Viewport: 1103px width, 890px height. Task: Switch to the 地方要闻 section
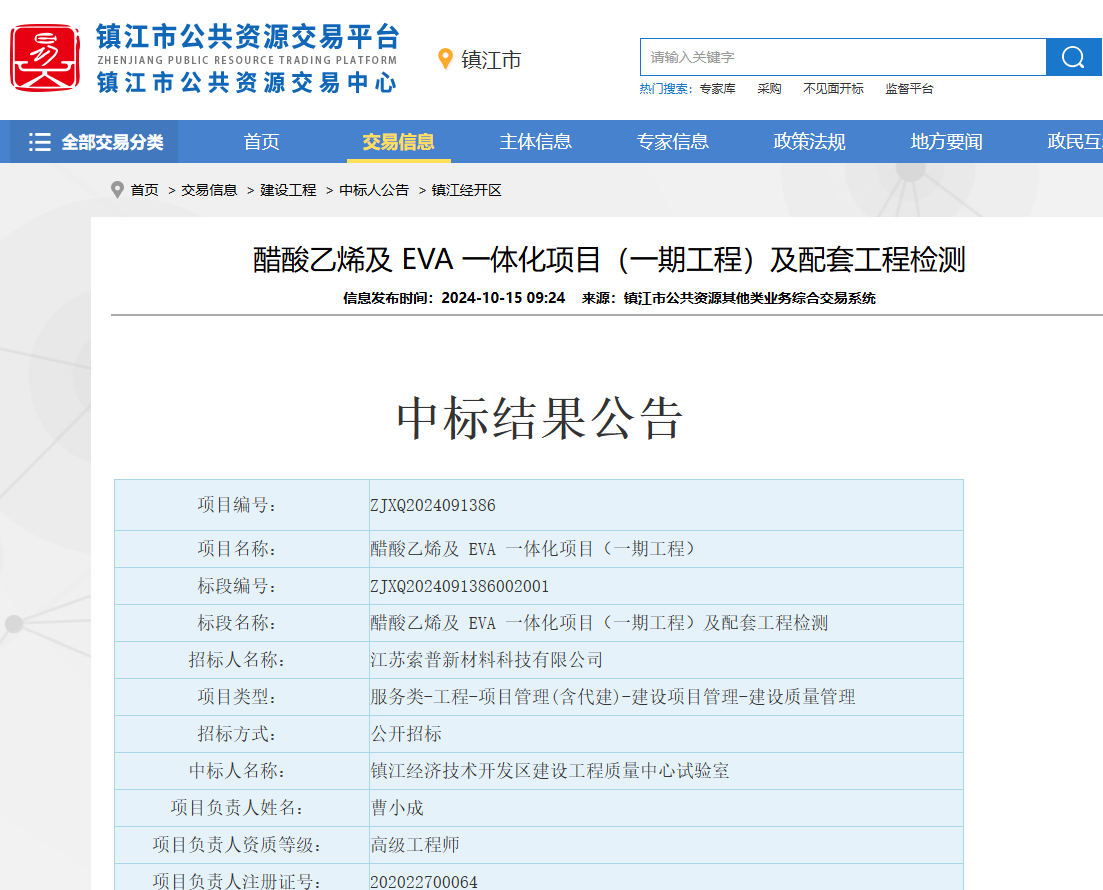pos(946,142)
